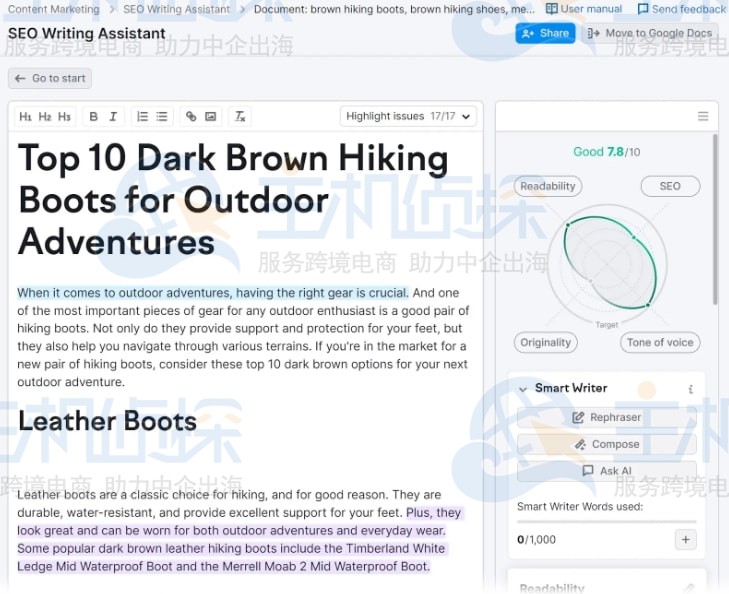Toggle italic formatting
The image size is (729, 594).
tap(113, 117)
